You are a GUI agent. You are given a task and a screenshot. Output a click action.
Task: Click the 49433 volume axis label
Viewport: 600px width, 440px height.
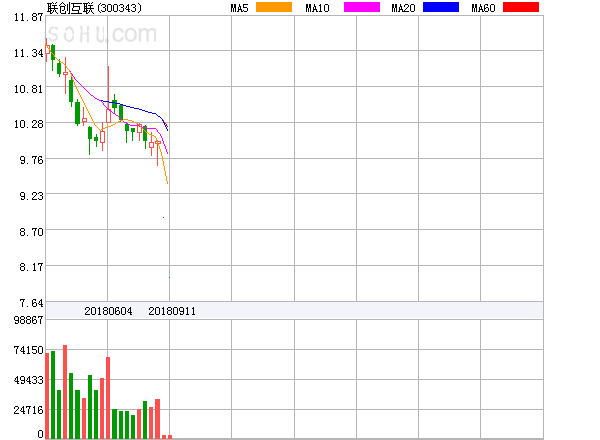pyautogui.click(x=21, y=381)
